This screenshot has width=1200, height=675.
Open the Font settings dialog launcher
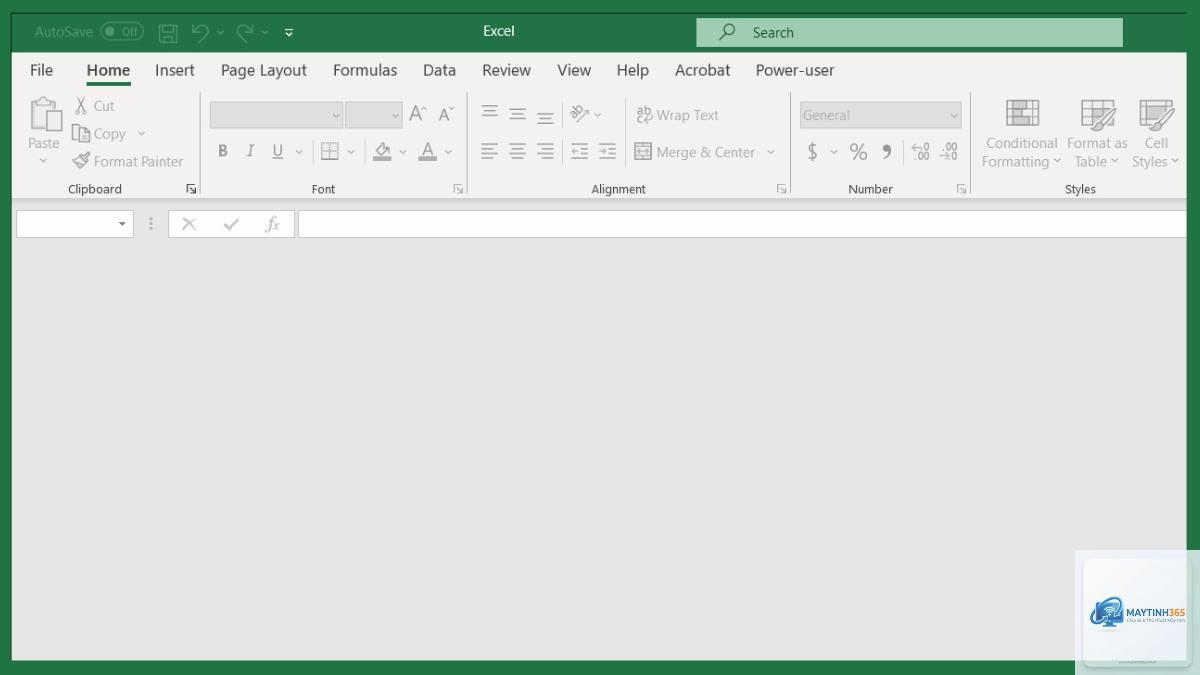point(458,189)
